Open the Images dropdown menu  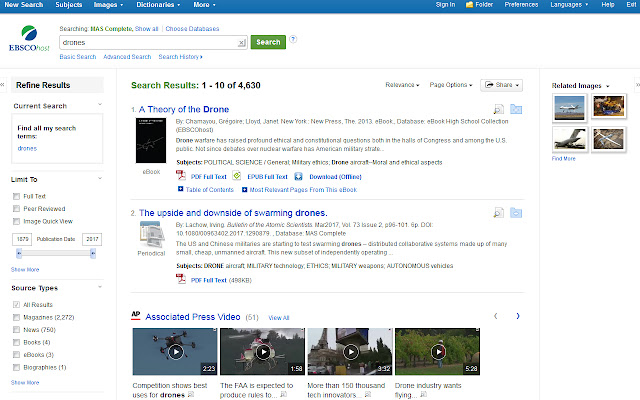click(x=109, y=5)
